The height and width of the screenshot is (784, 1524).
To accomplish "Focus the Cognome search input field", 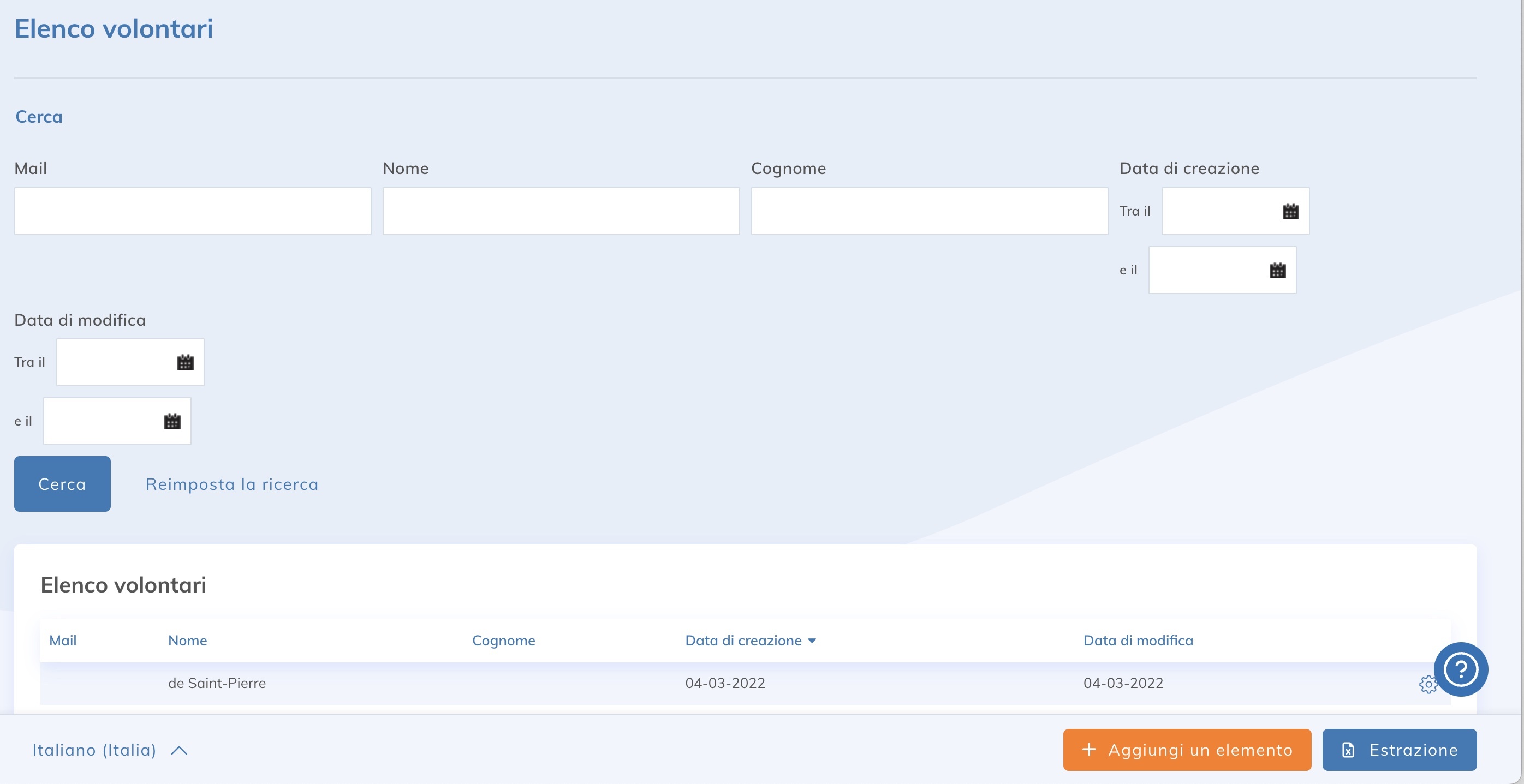I will click(x=929, y=211).
